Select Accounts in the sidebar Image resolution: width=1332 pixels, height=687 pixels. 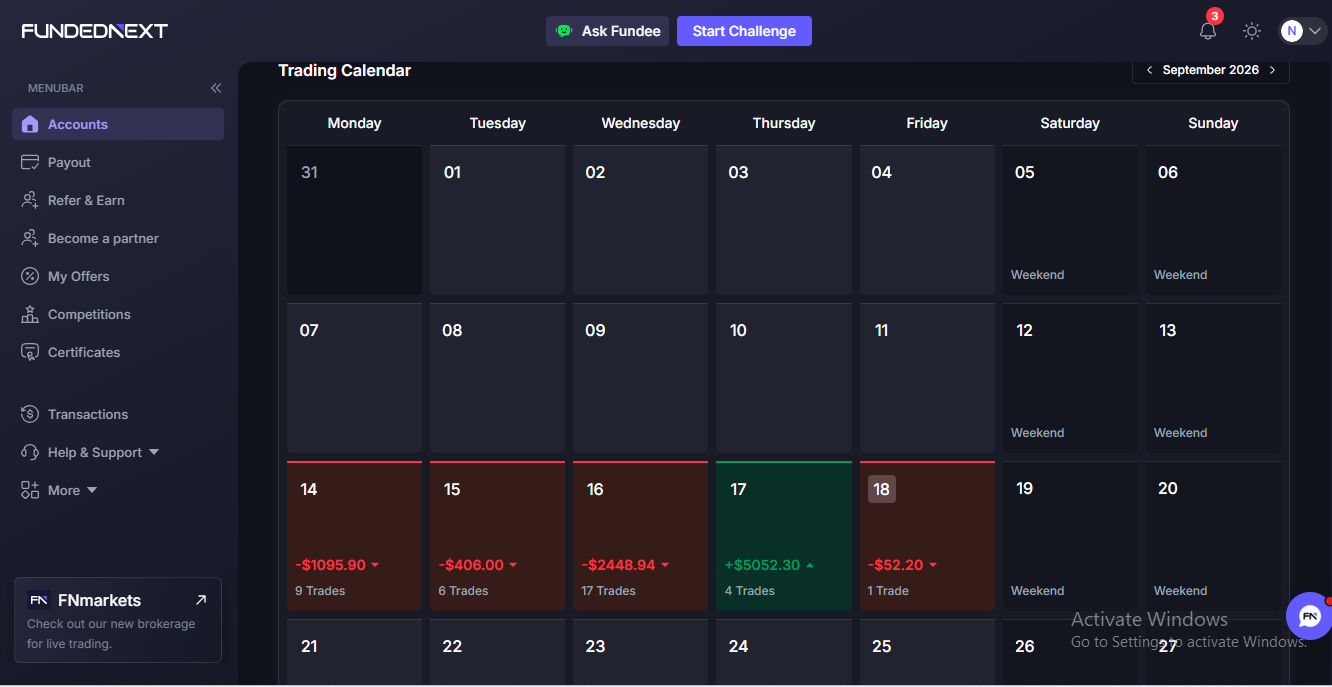pyautogui.click(x=118, y=124)
